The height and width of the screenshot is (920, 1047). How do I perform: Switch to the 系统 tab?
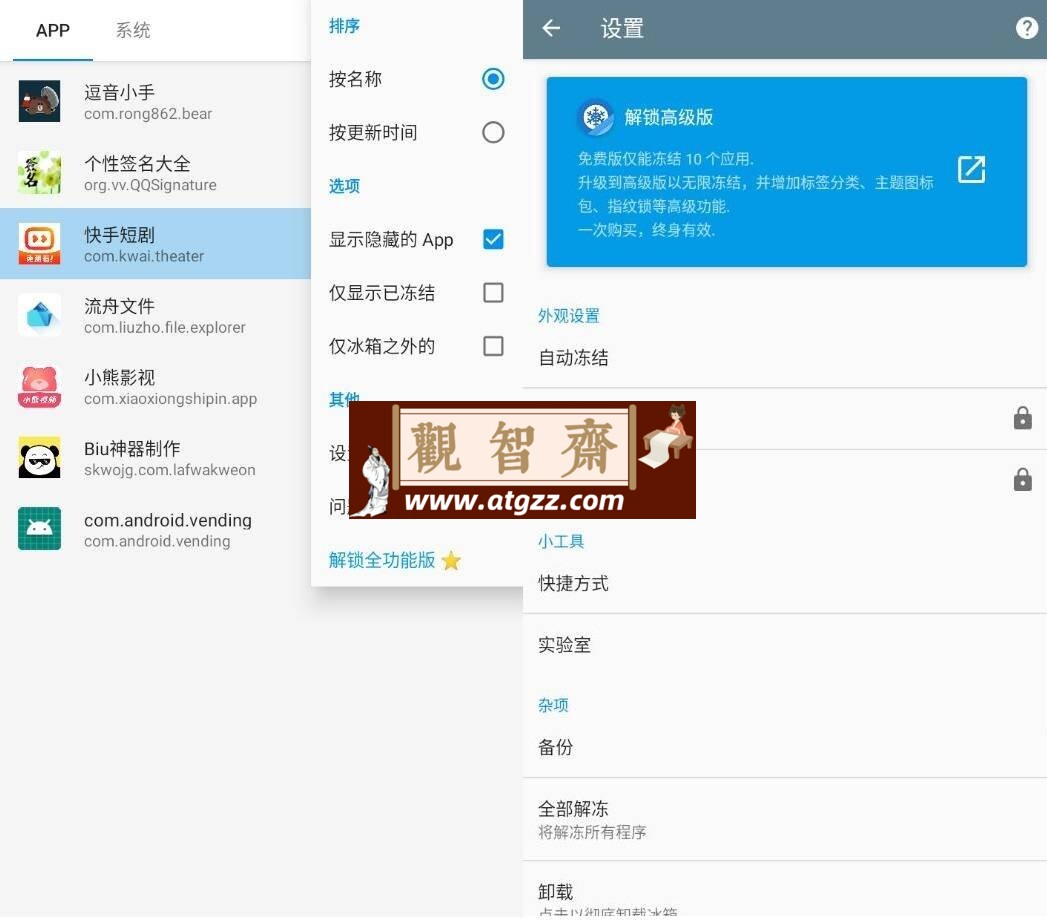pos(133,30)
